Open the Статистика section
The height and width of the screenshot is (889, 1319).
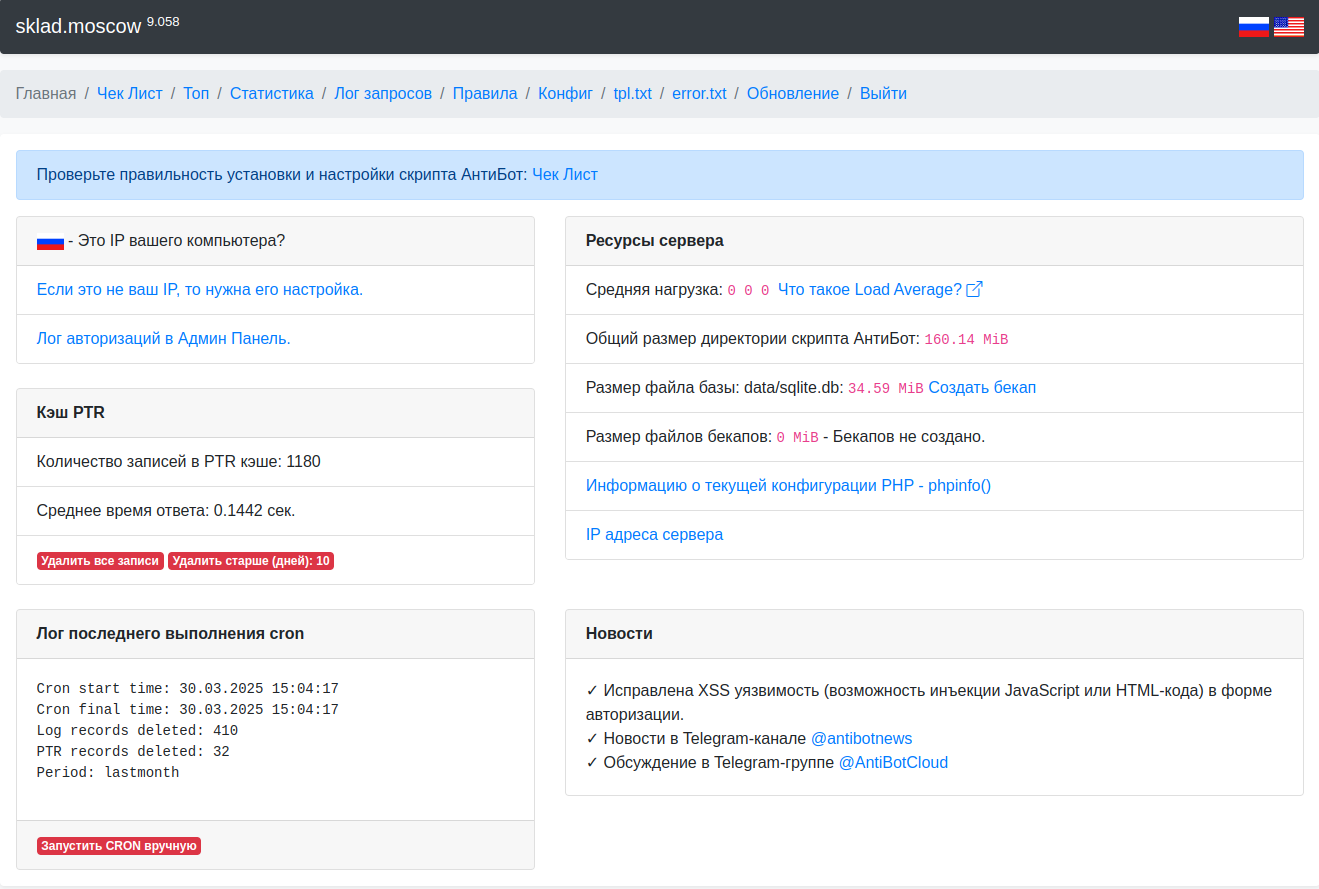(x=271, y=94)
